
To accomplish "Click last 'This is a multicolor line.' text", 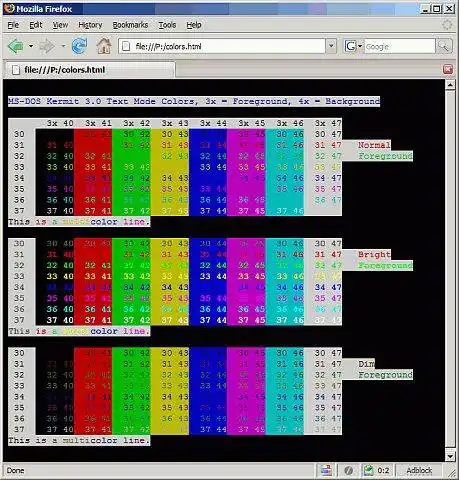I will [x=79, y=440].
